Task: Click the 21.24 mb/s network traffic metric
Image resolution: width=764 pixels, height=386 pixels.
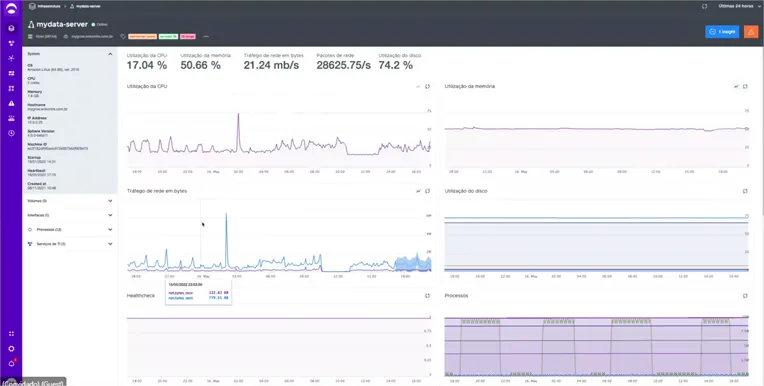Action: point(273,61)
